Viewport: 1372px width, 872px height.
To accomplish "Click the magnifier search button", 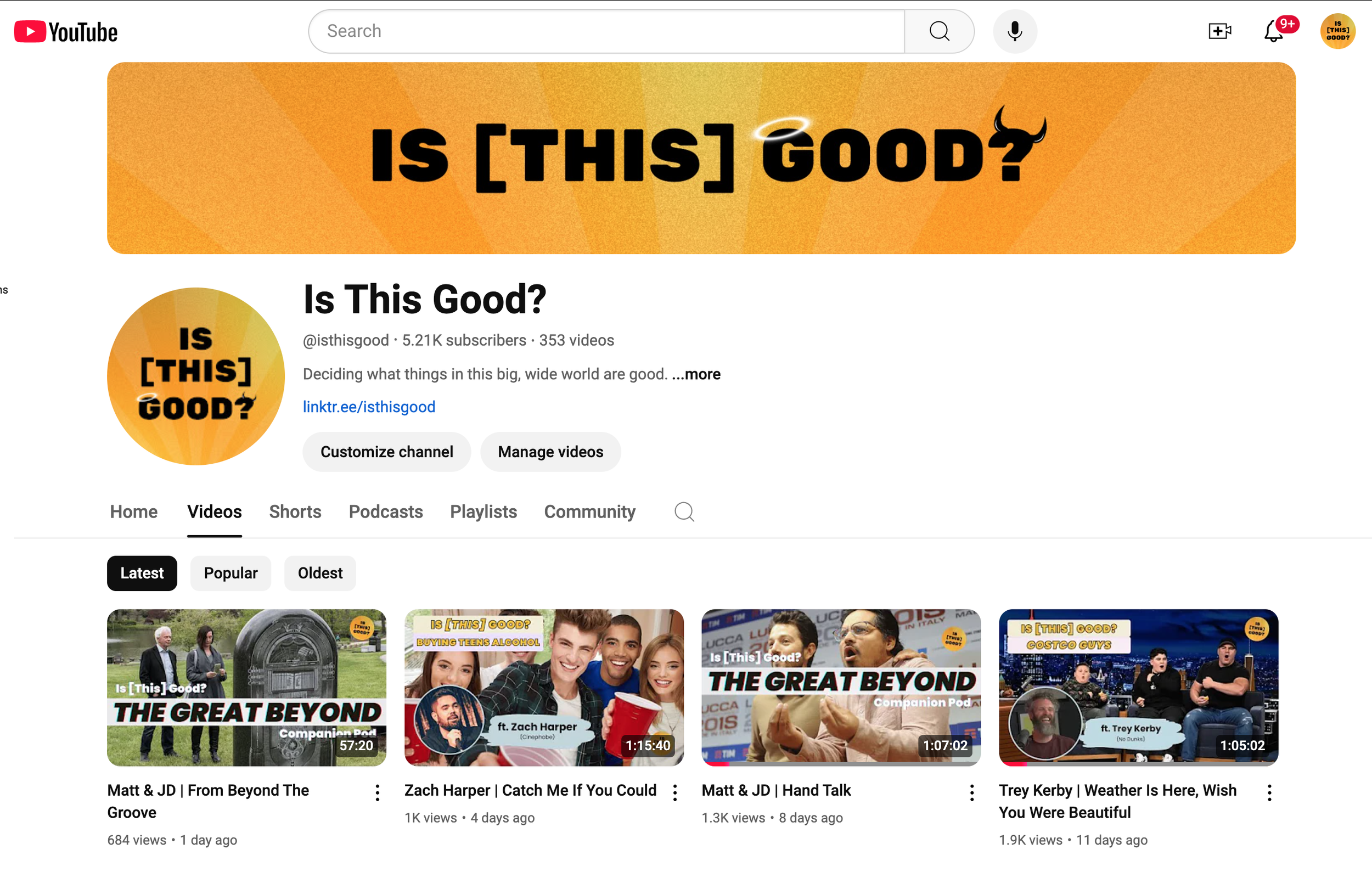I will click(x=939, y=31).
